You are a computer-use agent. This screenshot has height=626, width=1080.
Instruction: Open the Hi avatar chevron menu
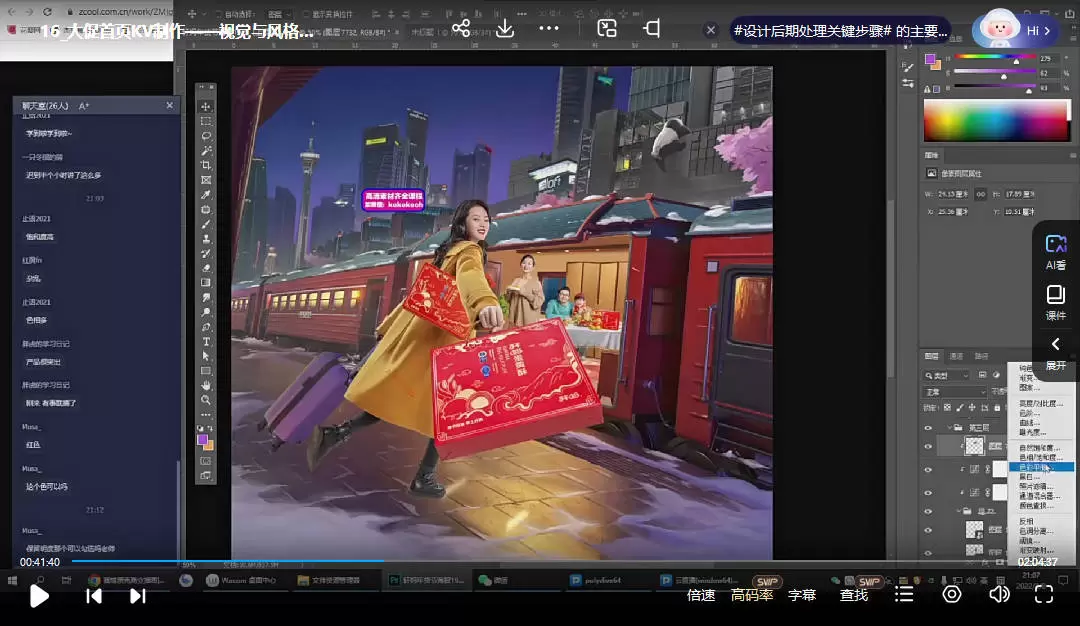pos(1047,31)
